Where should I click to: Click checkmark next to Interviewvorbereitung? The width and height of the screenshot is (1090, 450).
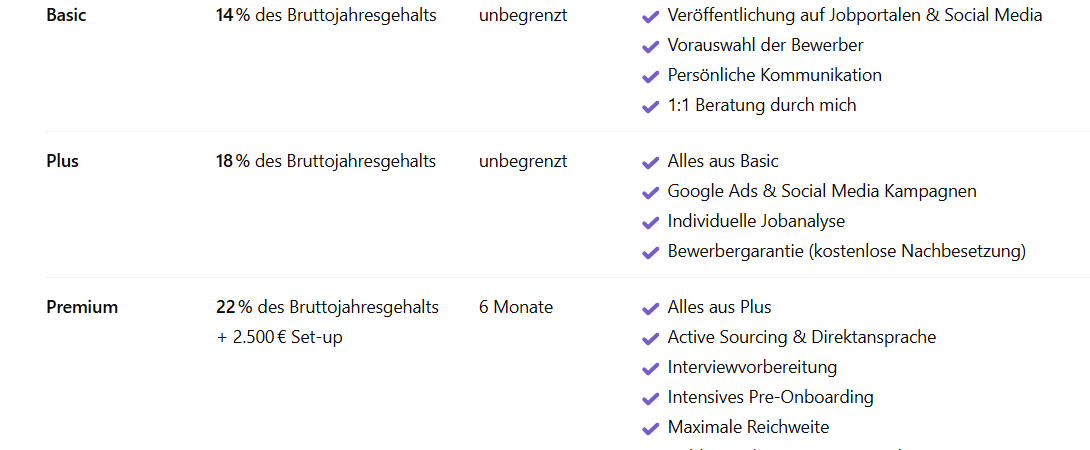tap(650, 369)
